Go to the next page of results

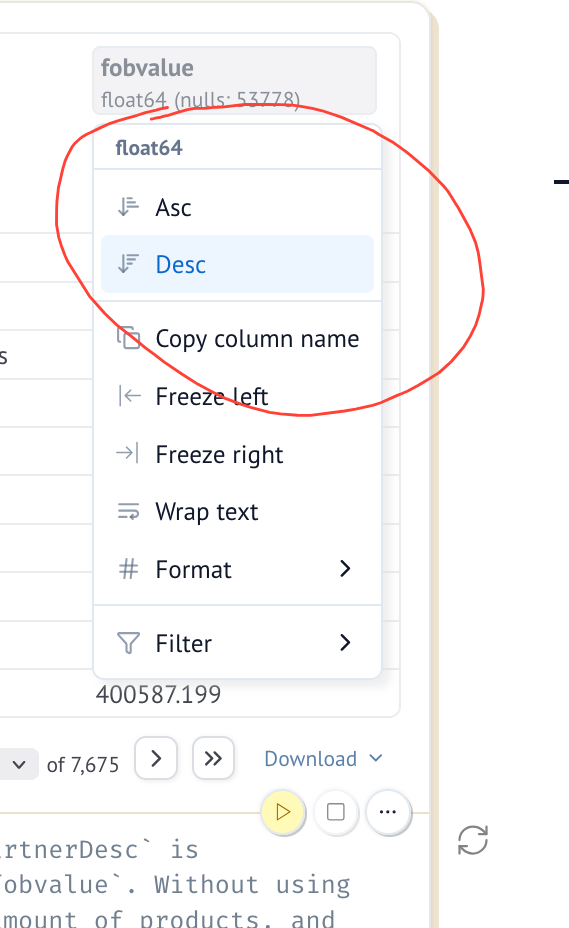click(156, 758)
